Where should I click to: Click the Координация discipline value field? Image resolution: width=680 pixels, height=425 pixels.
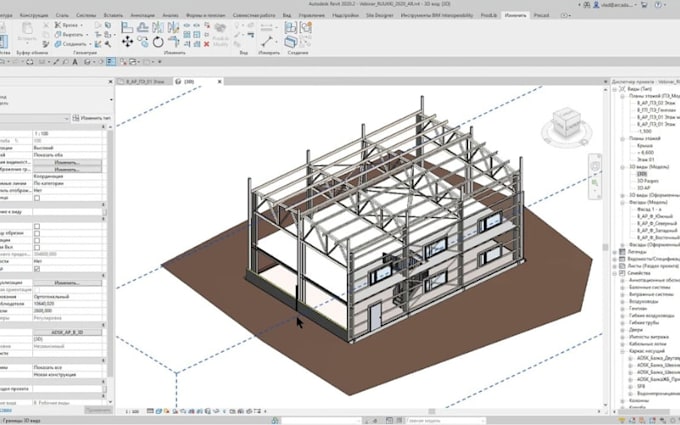pyautogui.click(x=67, y=177)
